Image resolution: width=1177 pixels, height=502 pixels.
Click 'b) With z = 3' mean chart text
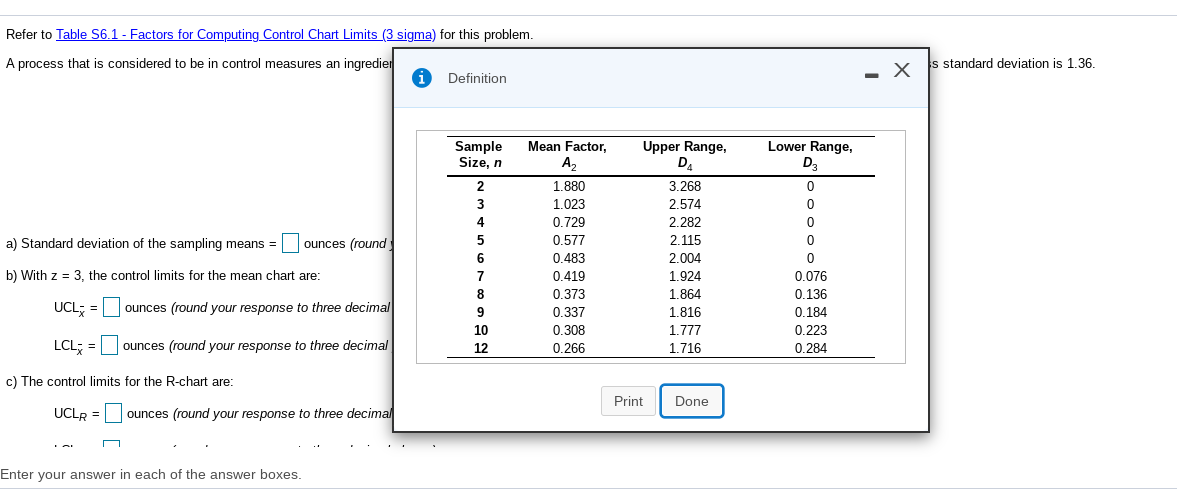pos(163,275)
